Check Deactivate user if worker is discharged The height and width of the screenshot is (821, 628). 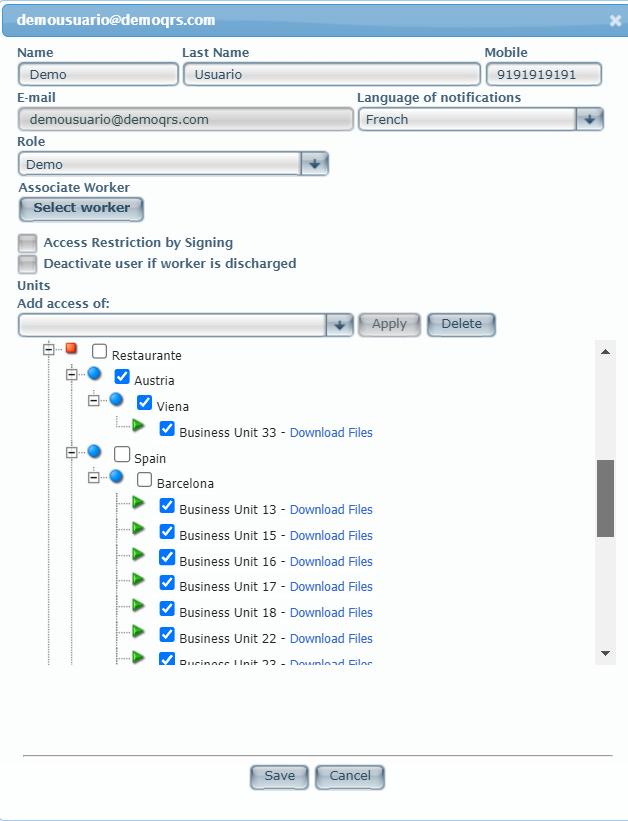[x=27, y=264]
